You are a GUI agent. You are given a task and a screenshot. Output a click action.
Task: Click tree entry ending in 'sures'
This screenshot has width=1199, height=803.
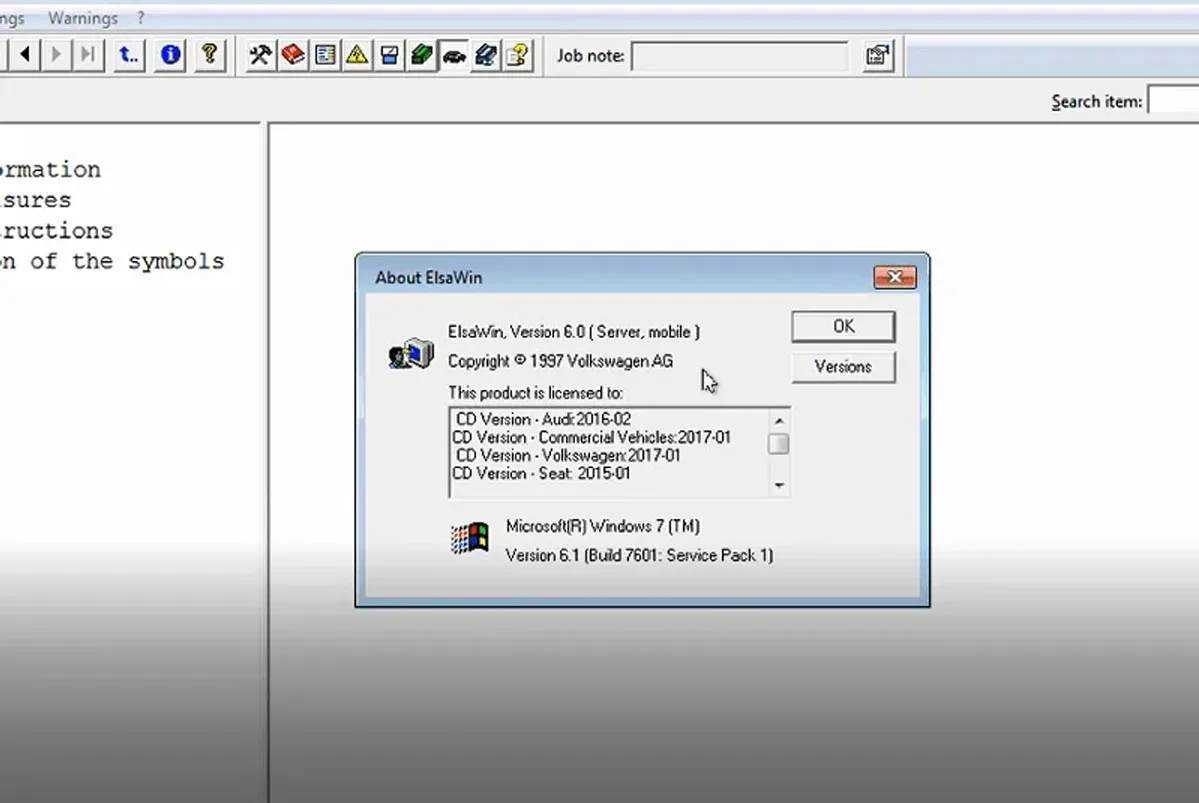point(36,200)
